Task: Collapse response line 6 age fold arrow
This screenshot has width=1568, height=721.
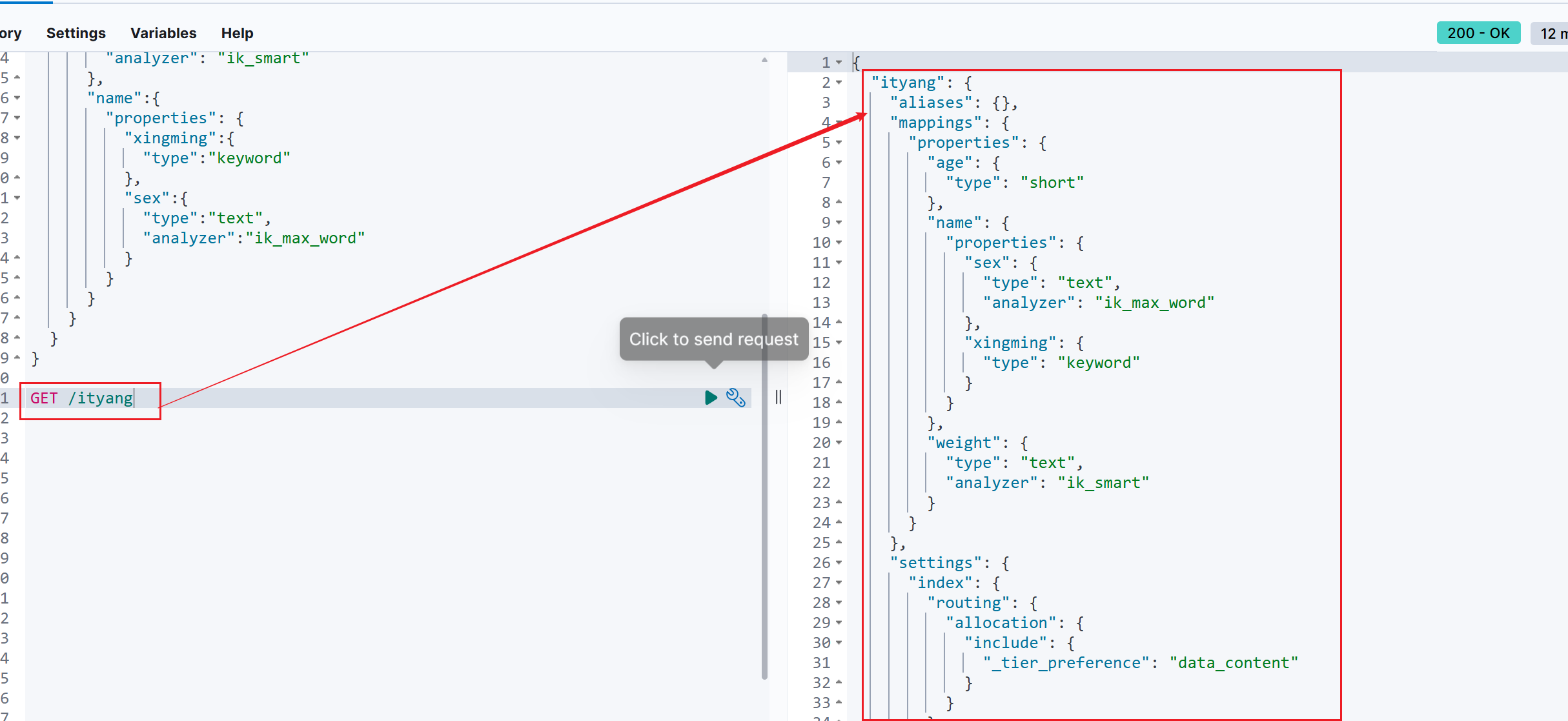Action: 839,163
